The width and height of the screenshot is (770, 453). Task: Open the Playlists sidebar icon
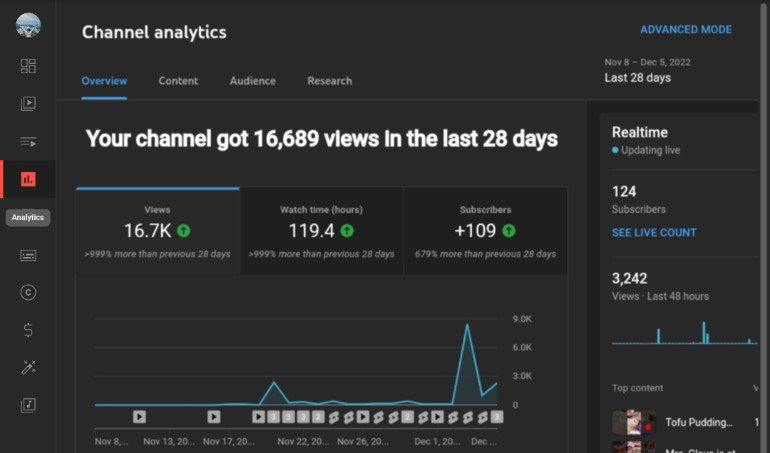(x=28, y=142)
